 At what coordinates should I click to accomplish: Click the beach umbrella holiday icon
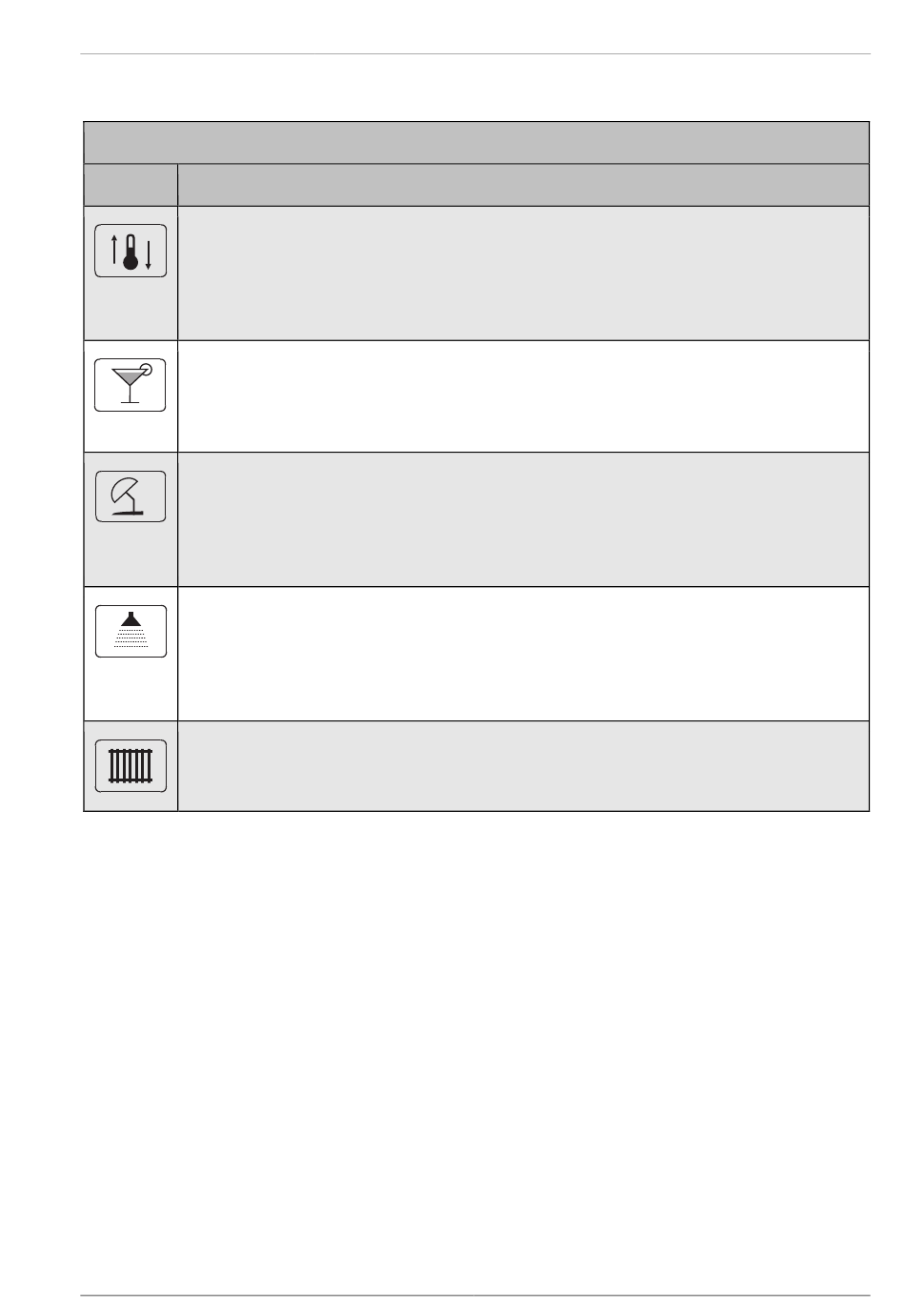tap(131, 496)
